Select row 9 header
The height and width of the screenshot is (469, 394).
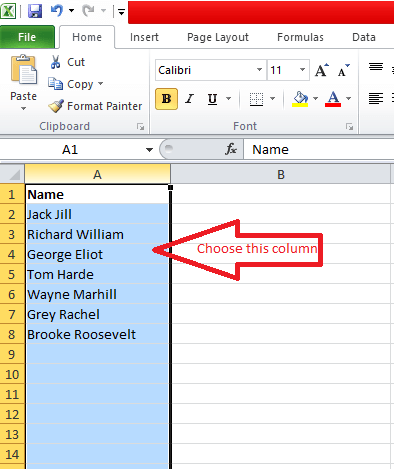[x=12, y=354]
